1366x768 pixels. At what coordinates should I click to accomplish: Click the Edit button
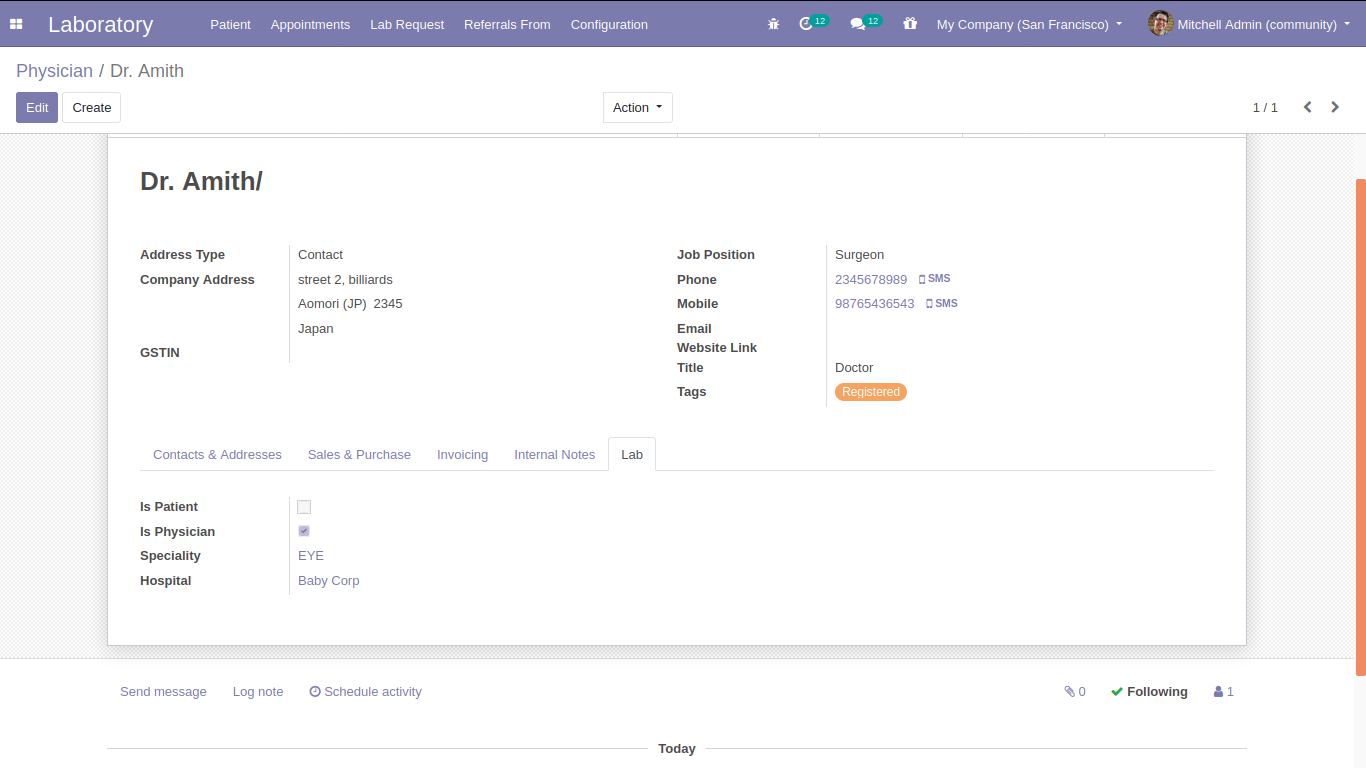(37, 107)
